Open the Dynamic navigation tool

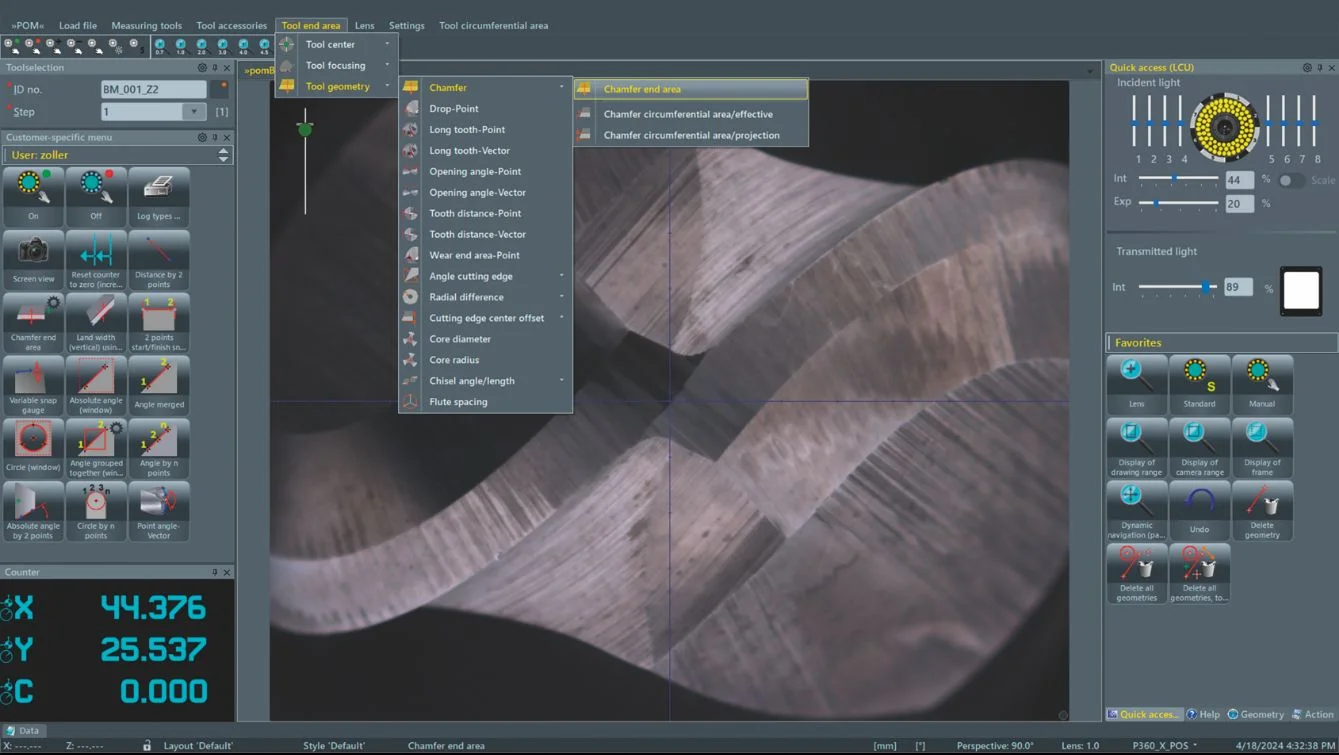click(1136, 507)
